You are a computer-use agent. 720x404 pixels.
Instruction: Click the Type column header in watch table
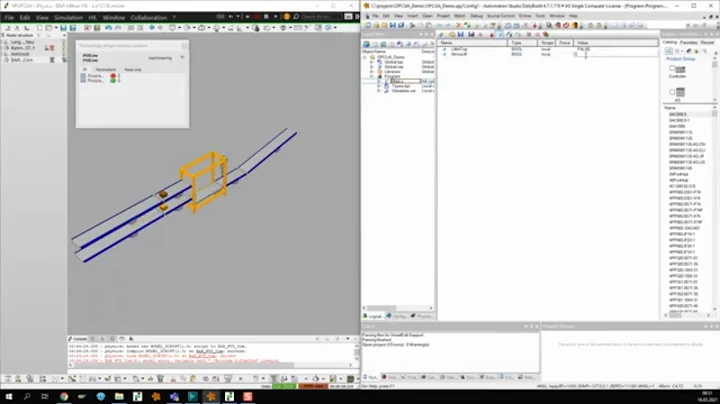pos(523,43)
